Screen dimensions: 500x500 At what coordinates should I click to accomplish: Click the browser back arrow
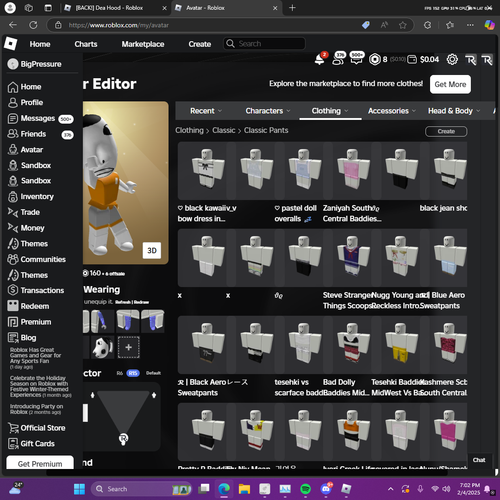pyautogui.click(x=13, y=25)
